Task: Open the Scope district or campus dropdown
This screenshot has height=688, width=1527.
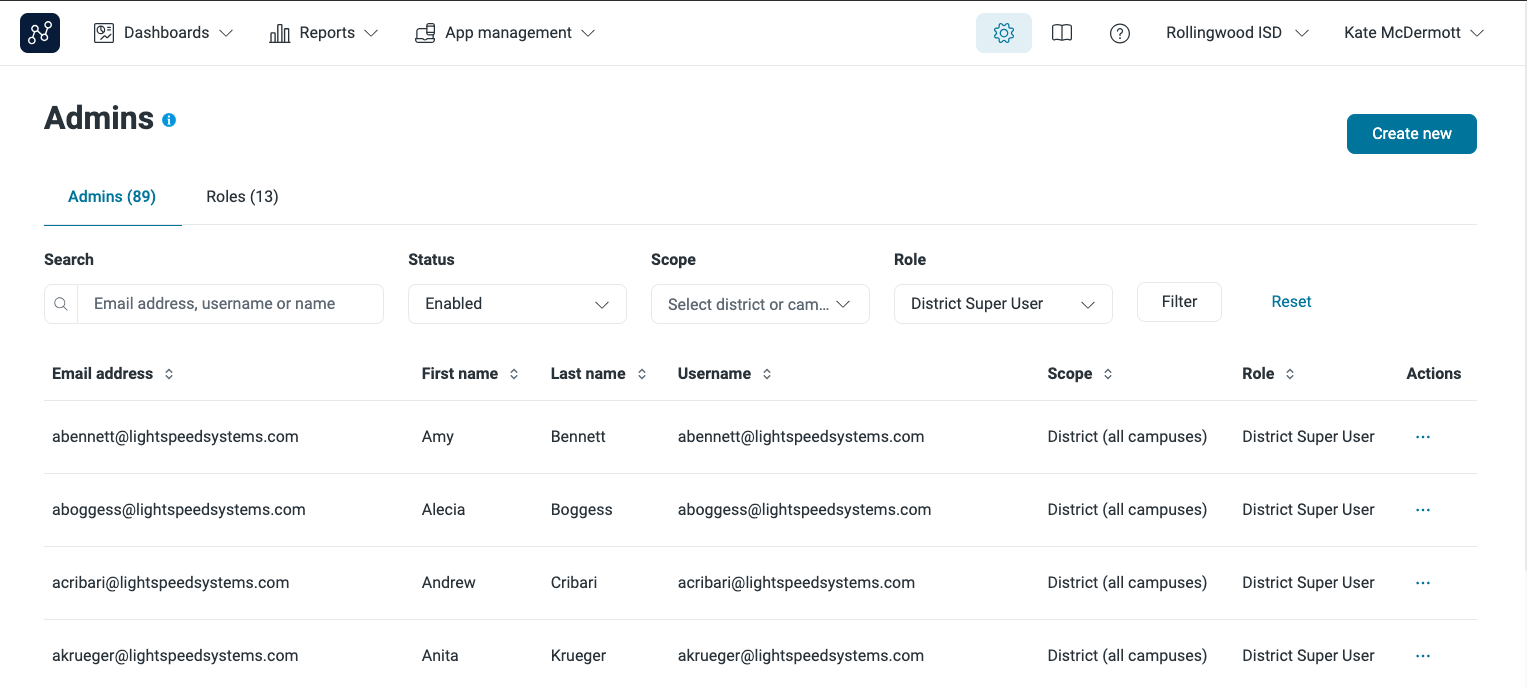Action: click(760, 304)
